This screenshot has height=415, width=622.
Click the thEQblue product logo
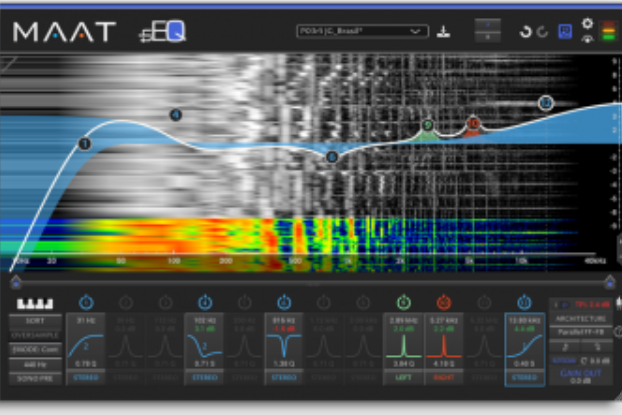click(162, 31)
